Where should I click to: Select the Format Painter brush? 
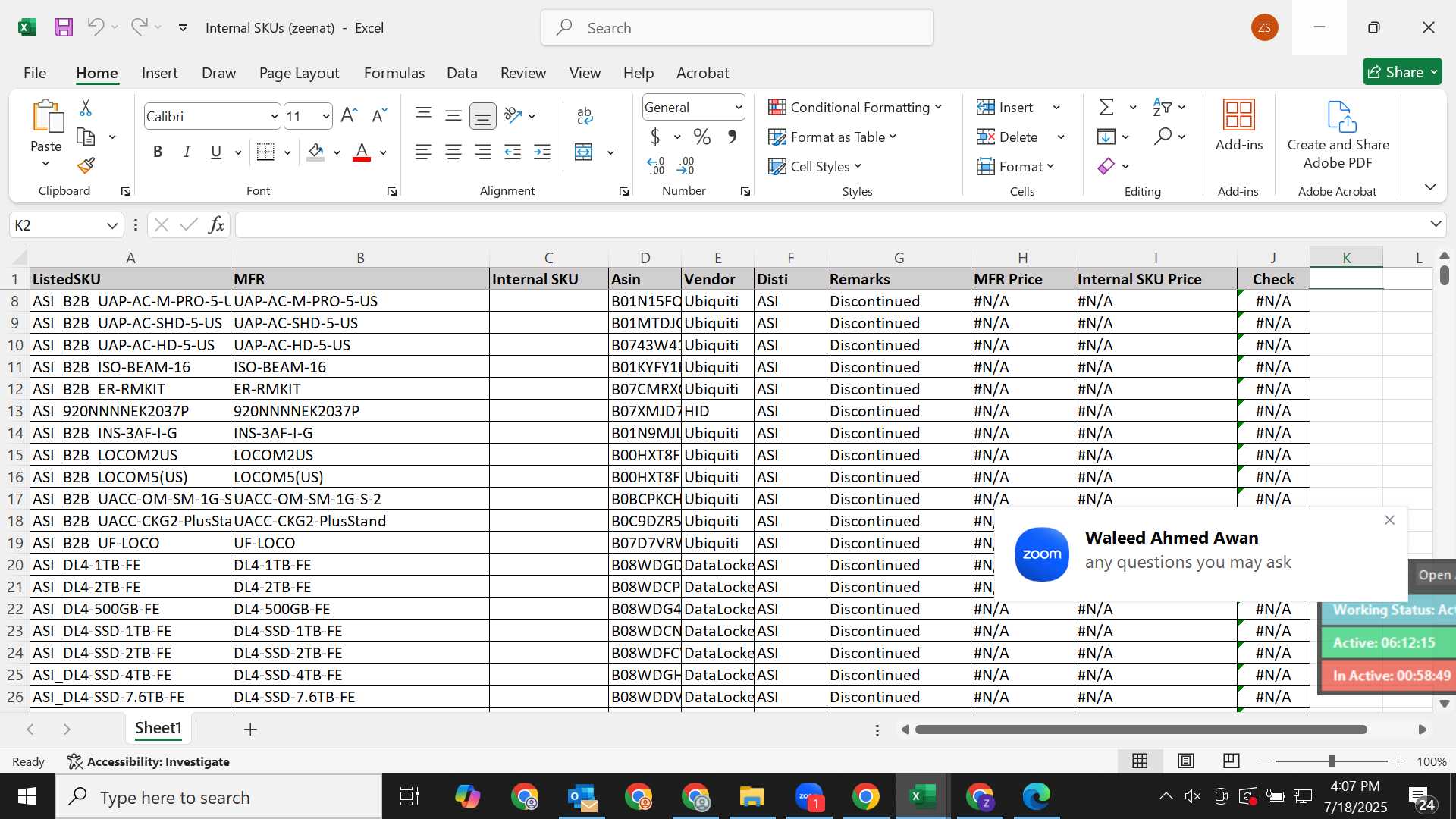86,165
